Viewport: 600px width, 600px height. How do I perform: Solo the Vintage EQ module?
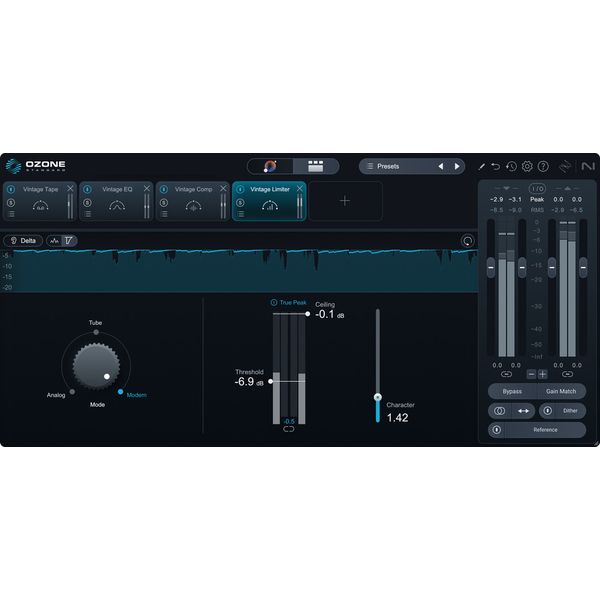(87, 203)
